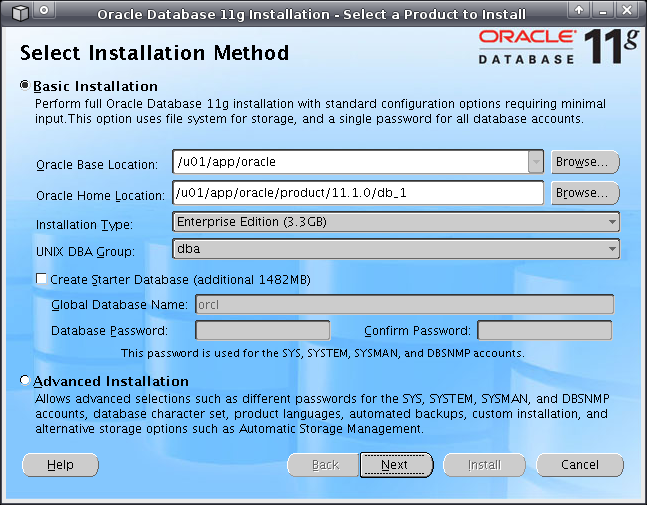Click the Help button
Image resolution: width=647 pixels, height=505 pixels.
(x=60, y=465)
